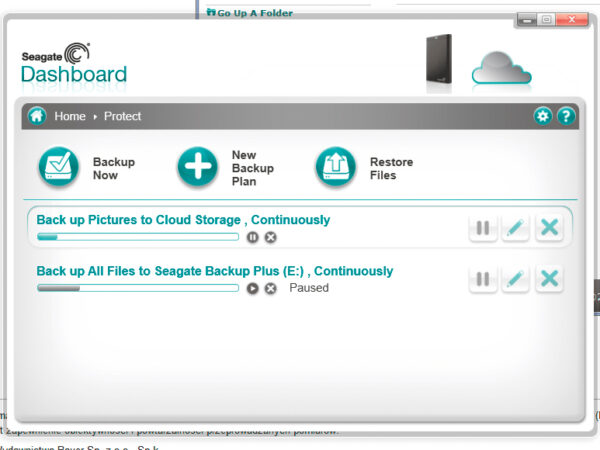Delete the All Files to Seagate plan
600x450 pixels.
(x=549, y=278)
